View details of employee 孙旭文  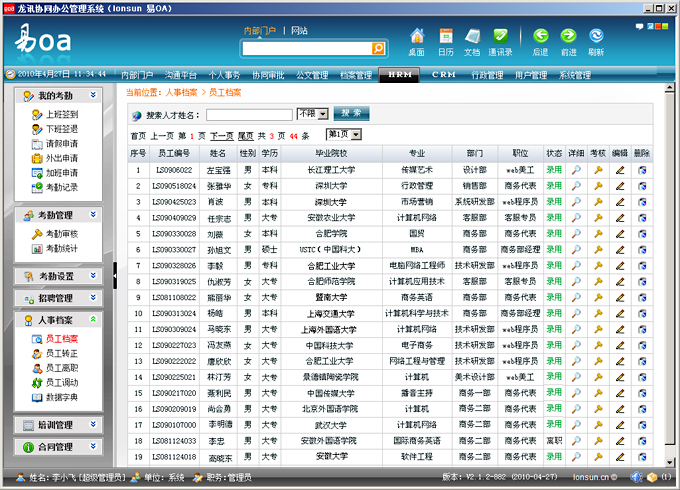point(576,250)
